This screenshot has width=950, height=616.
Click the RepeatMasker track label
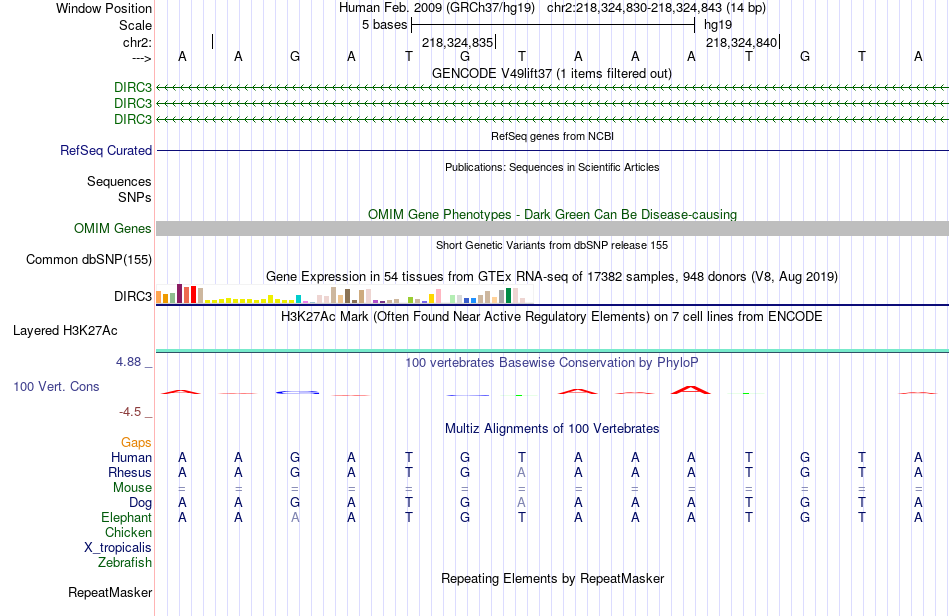pos(110,592)
